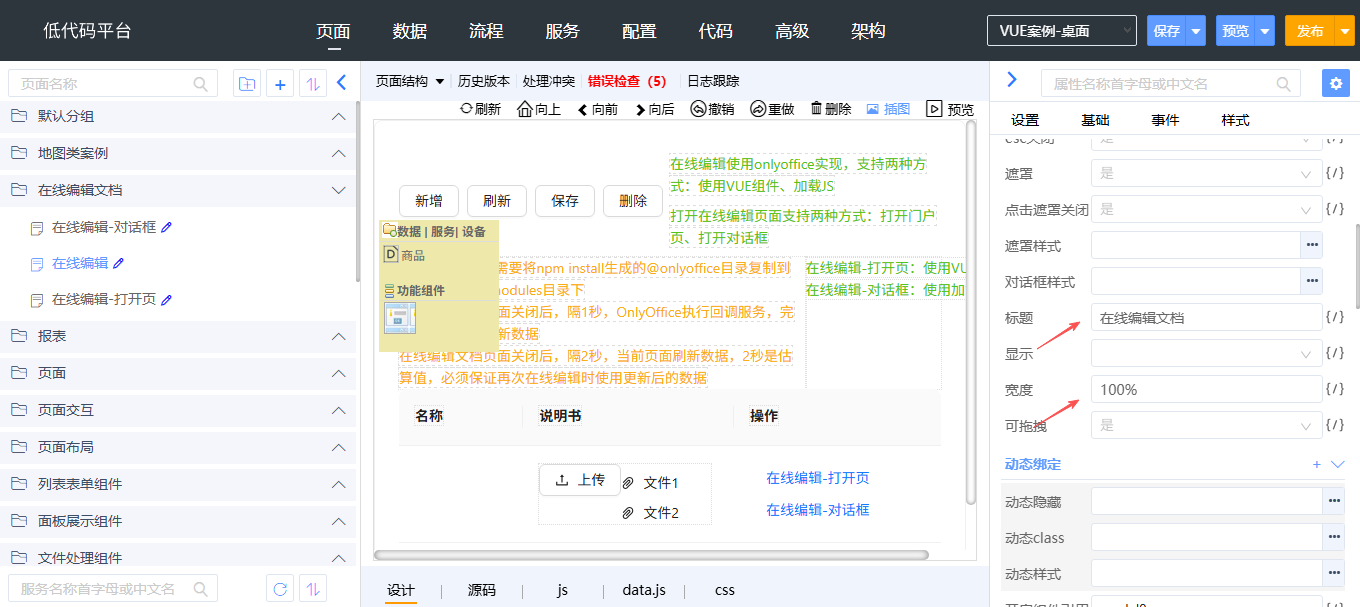1360x607 pixels.
Task: Click the 标题 input field with 在线编辑文档
Action: (x=1205, y=318)
